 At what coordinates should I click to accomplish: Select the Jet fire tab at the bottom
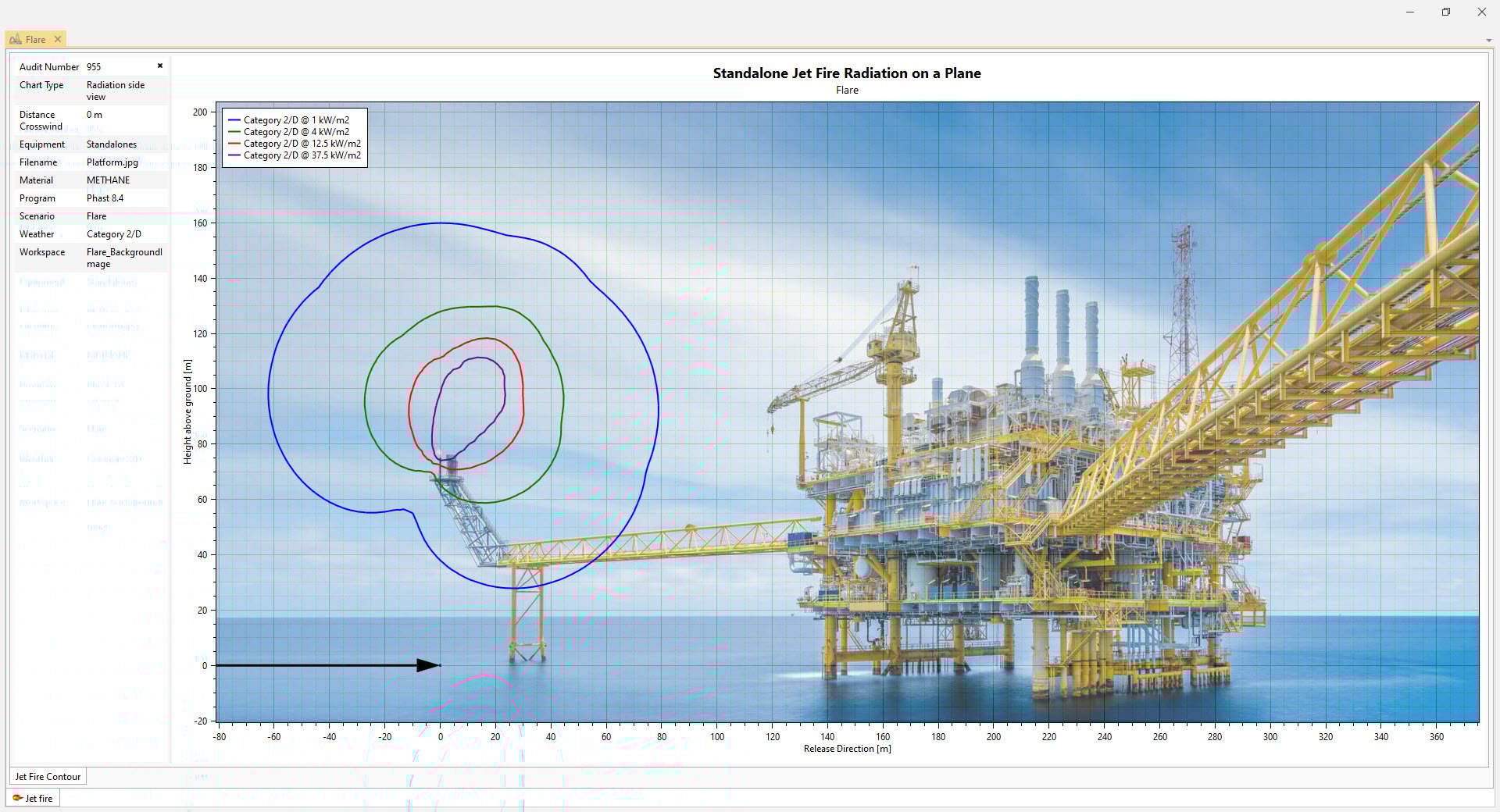click(x=37, y=798)
